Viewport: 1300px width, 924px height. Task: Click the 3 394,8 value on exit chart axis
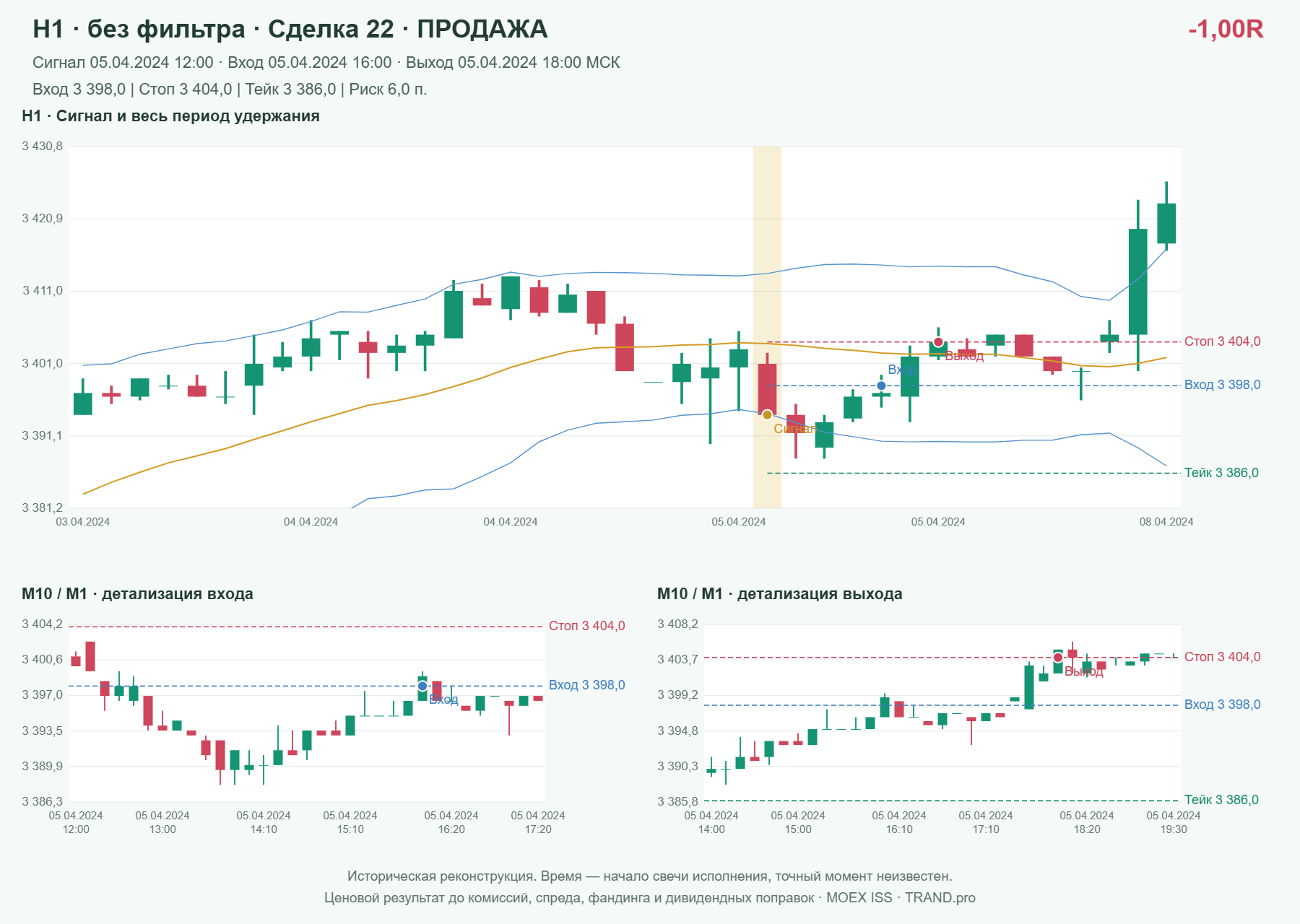(x=678, y=731)
